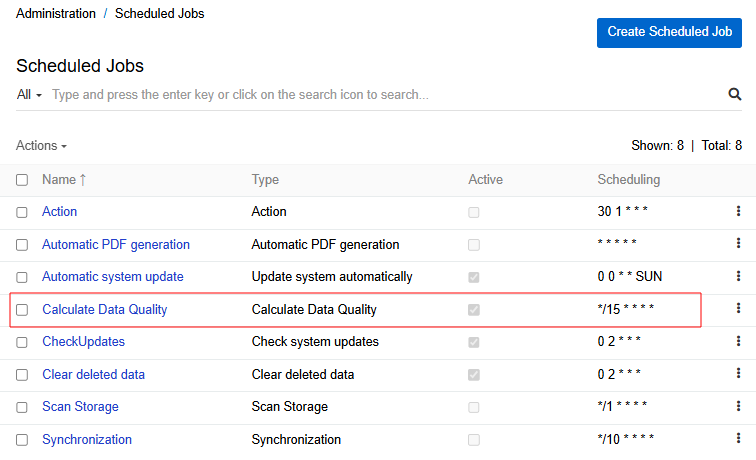Image resolution: width=756 pixels, height=460 pixels.
Task: Select the Calculate Data Quality row checkbox
Action: pyautogui.click(x=22, y=310)
